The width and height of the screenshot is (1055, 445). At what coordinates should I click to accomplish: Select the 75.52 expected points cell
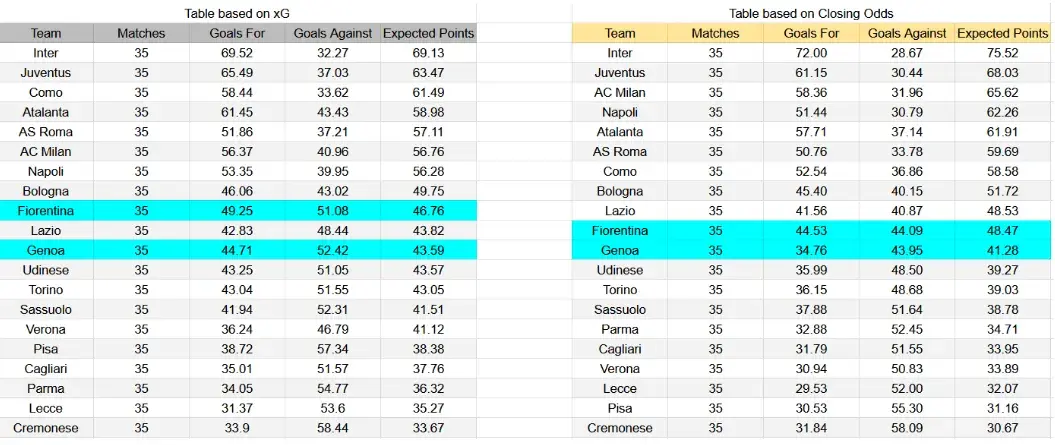click(x=1003, y=53)
